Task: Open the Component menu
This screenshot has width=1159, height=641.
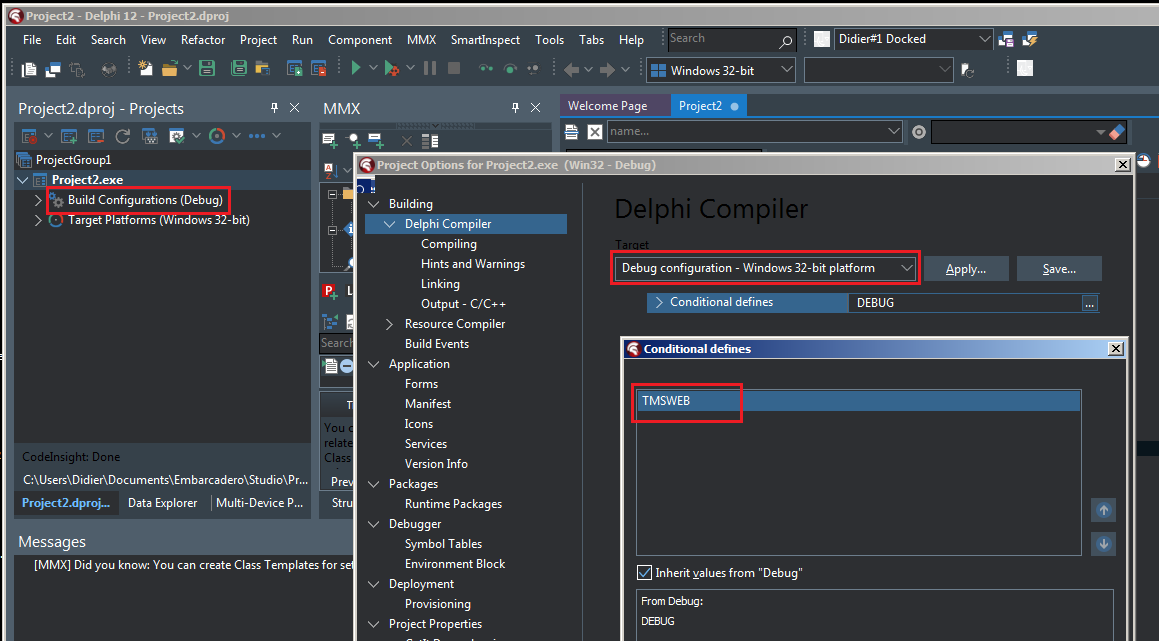Action: 360,40
